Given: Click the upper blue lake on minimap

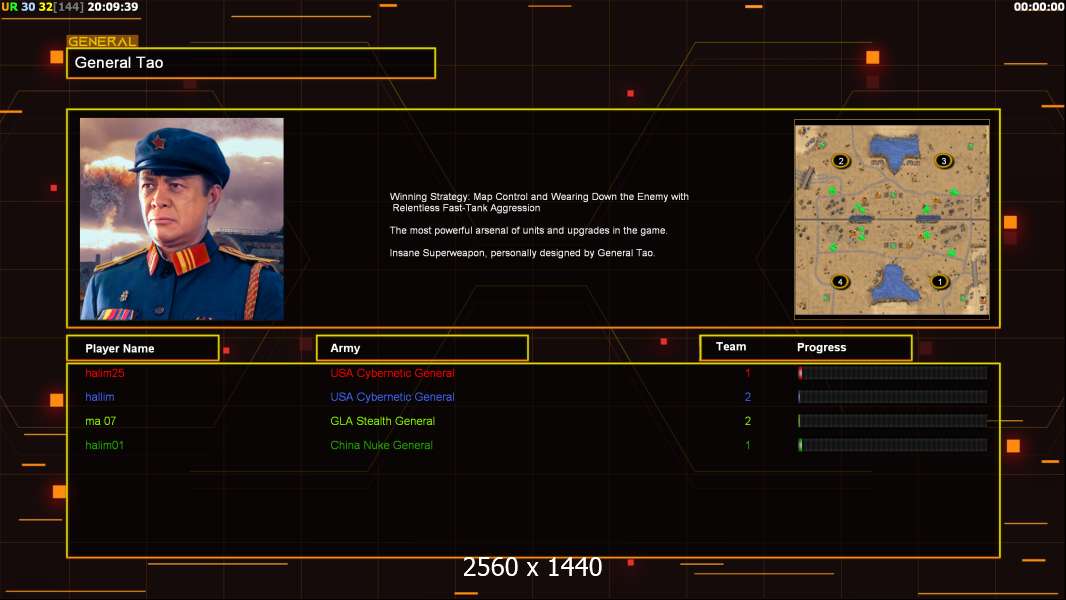Looking at the screenshot, I should 894,151.
